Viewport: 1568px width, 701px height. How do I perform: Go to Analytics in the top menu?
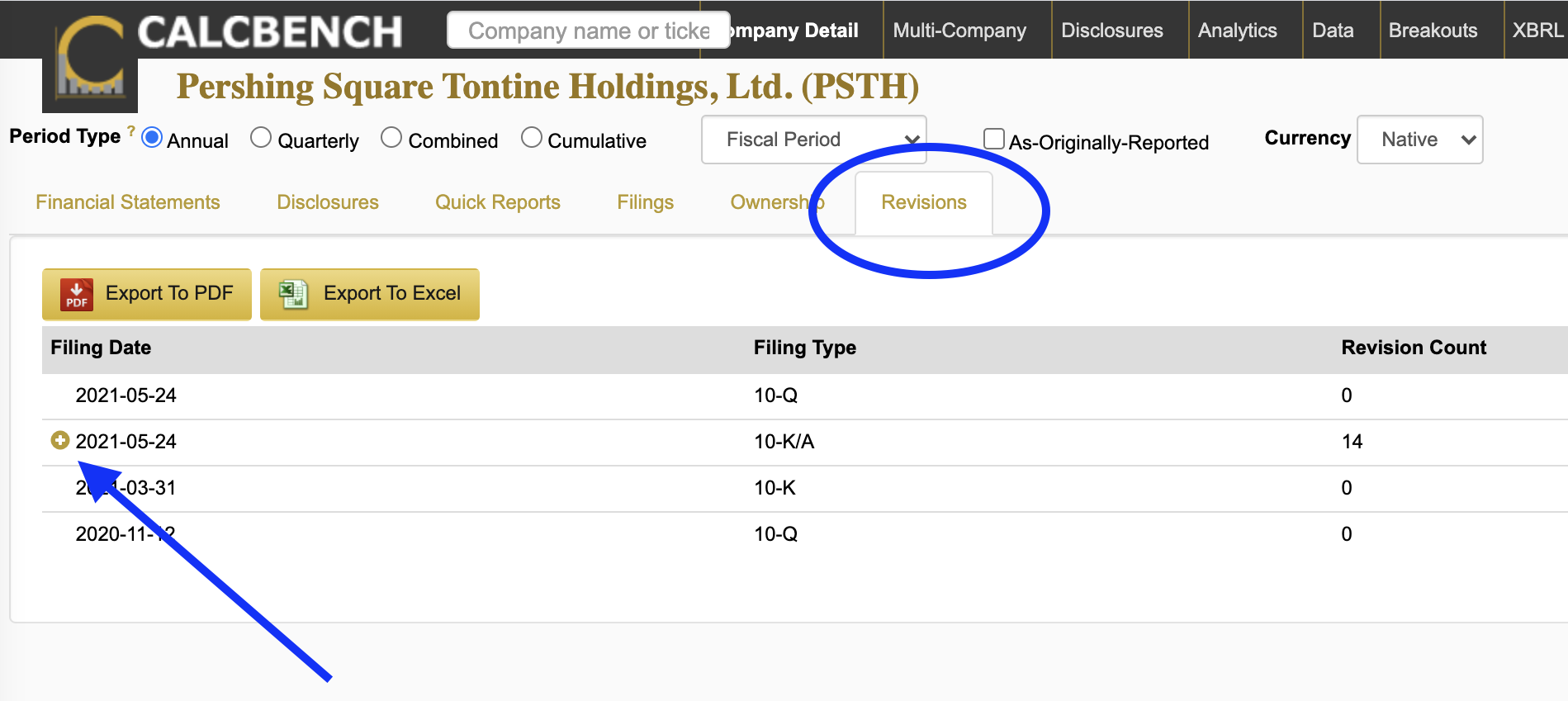[x=1237, y=31]
